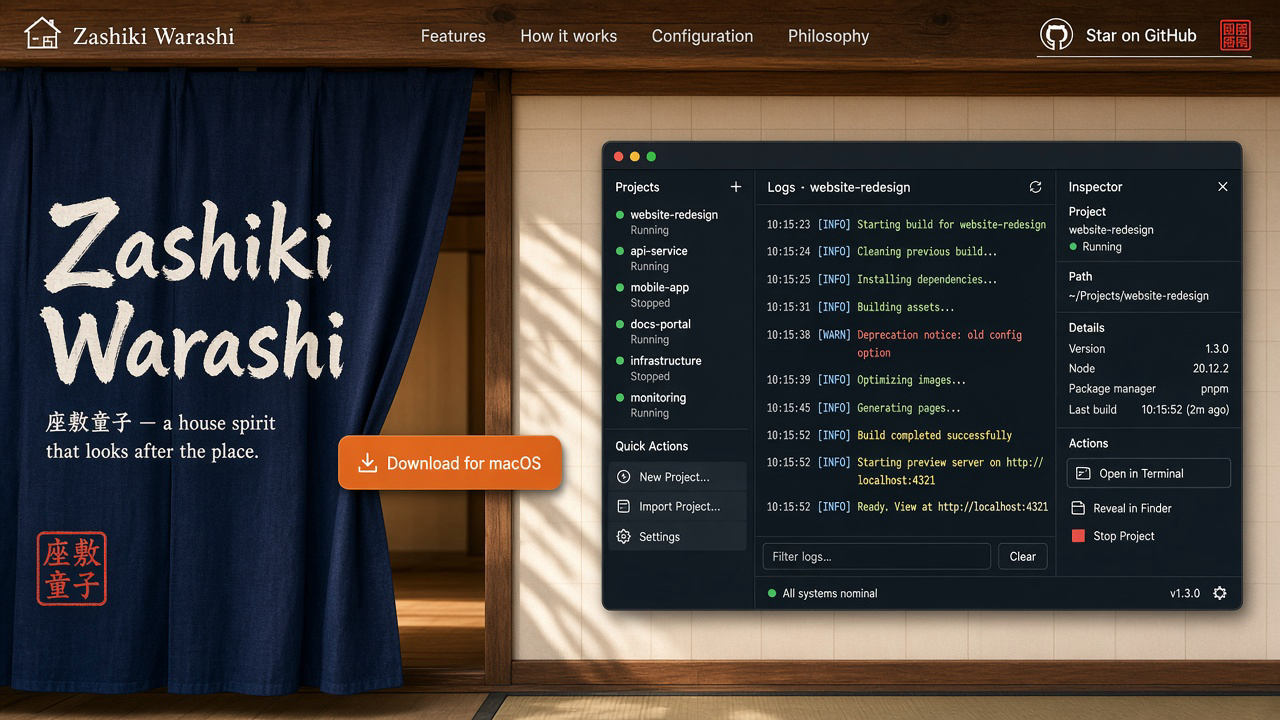Click the Open in Terminal button
Viewport: 1280px width, 720px height.
tap(1149, 474)
